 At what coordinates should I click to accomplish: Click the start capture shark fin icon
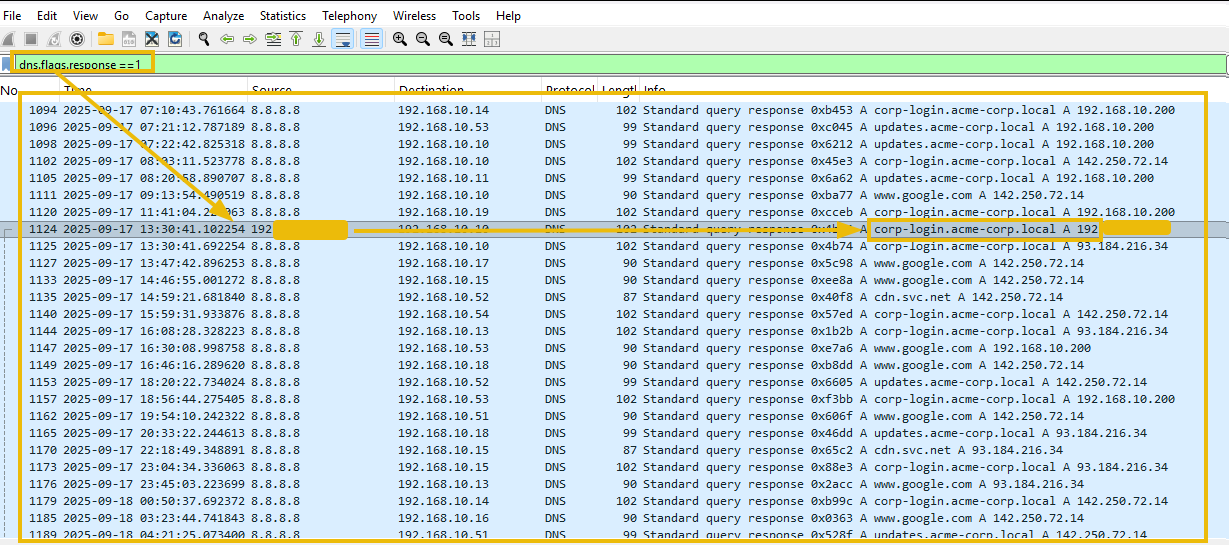tap(9, 39)
